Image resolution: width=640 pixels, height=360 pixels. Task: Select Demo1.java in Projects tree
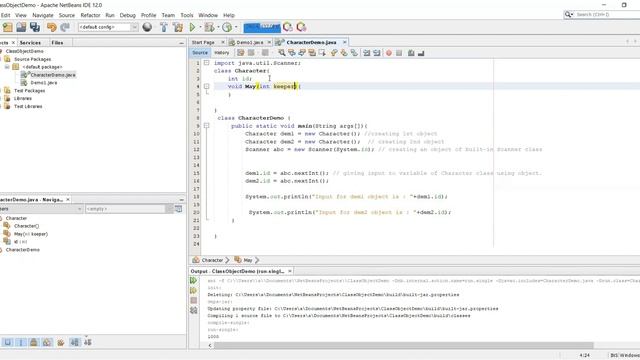pyautogui.click(x=44, y=83)
